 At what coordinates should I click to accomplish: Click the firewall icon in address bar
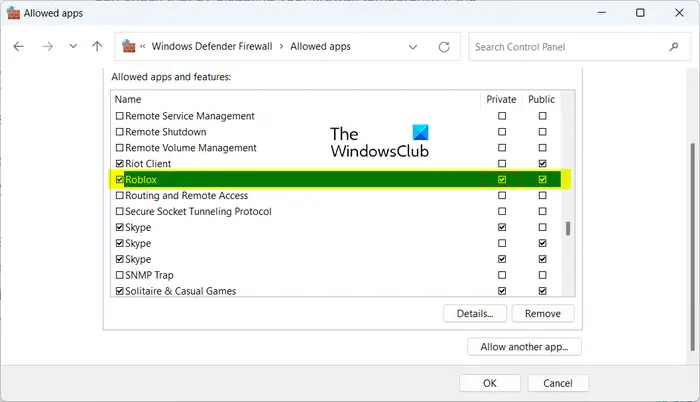[x=129, y=46]
